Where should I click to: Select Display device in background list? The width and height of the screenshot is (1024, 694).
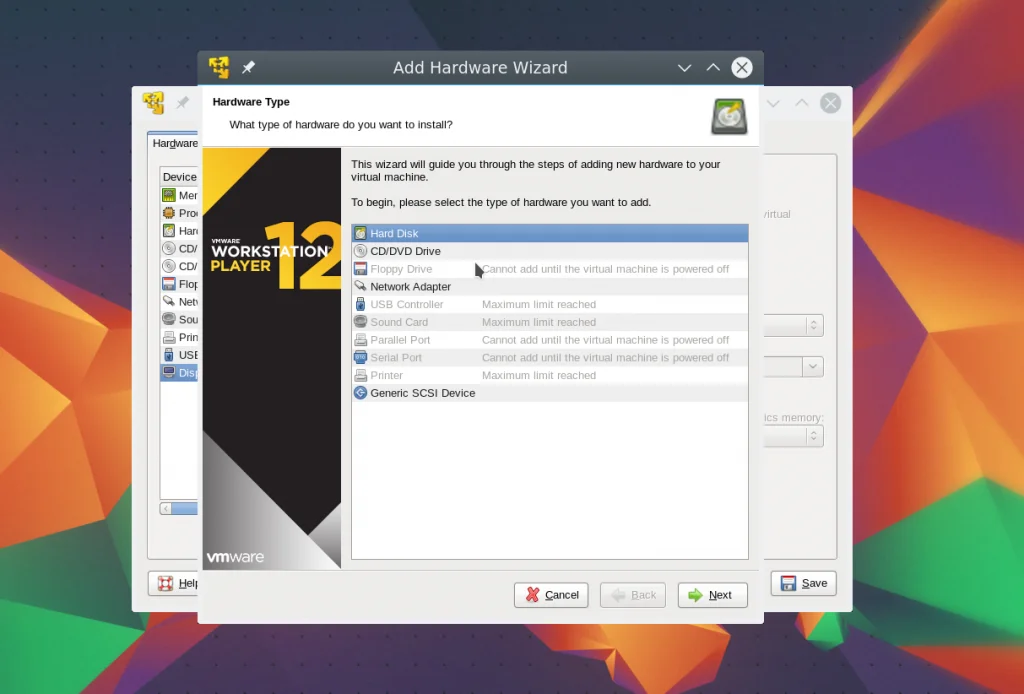pos(179,372)
